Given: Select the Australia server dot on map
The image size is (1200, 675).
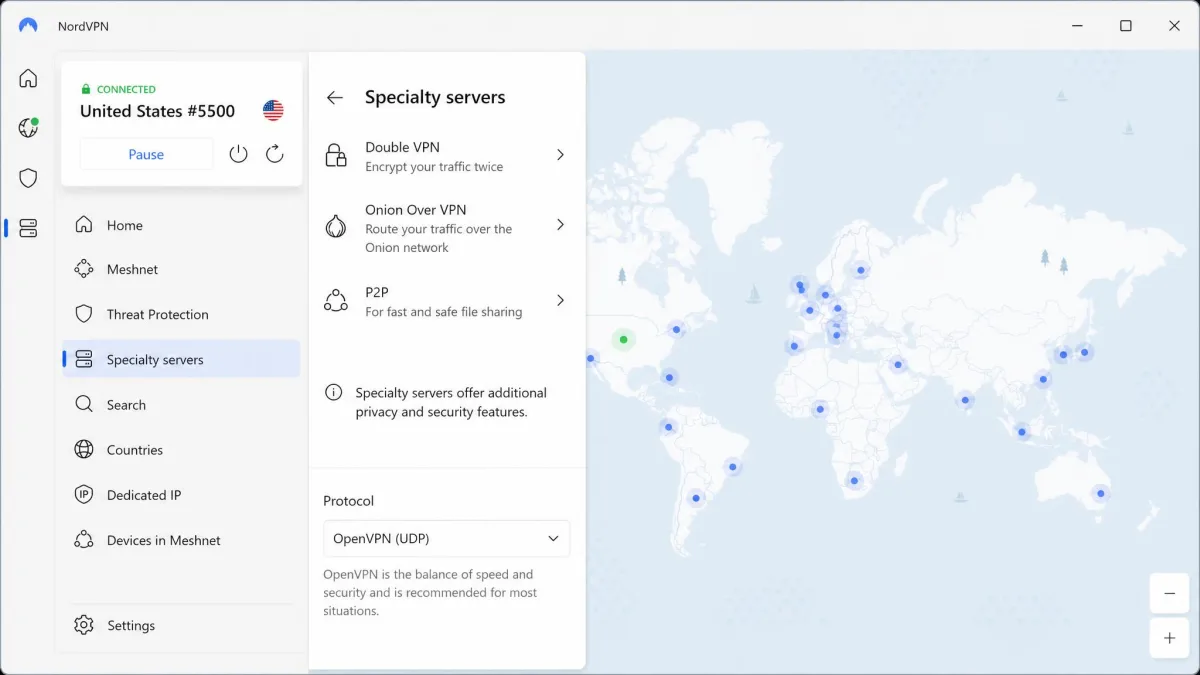Looking at the screenshot, I should pyautogui.click(x=1100, y=493).
